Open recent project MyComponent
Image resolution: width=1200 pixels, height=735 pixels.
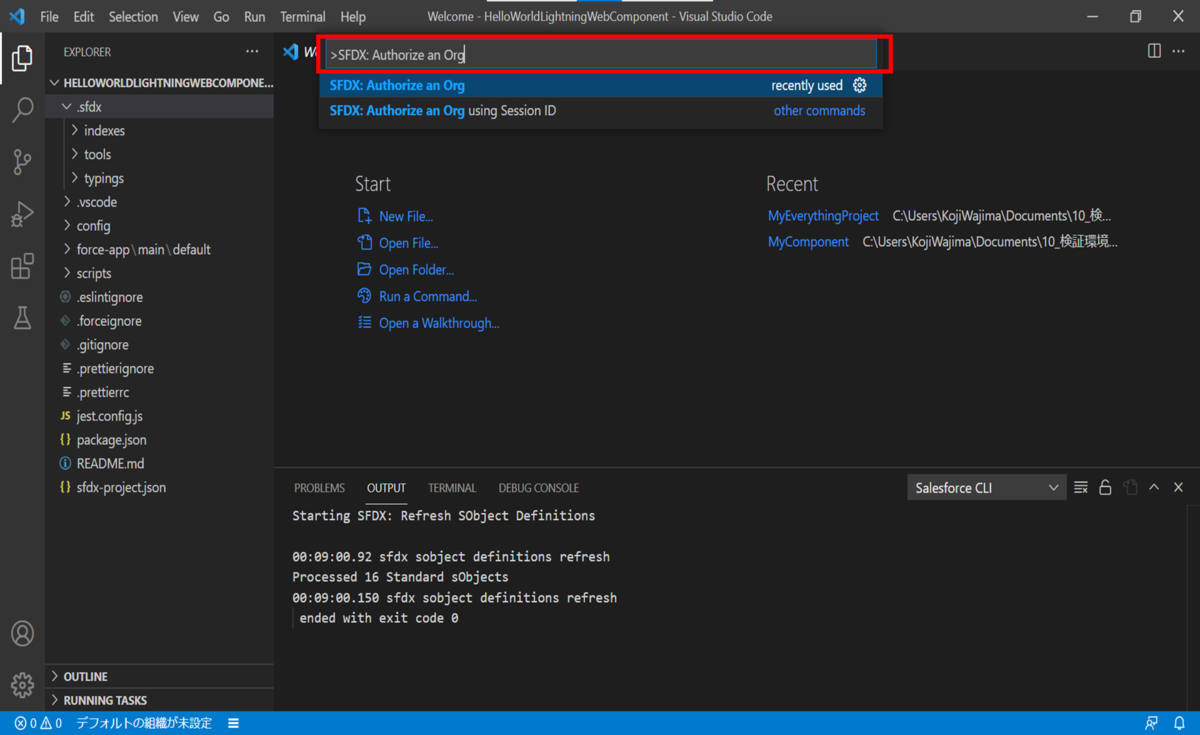tap(808, 242)
